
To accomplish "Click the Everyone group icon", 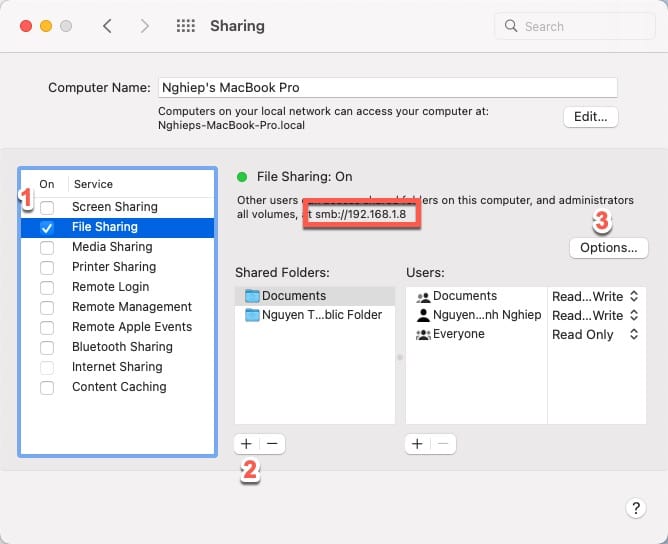I will pyautogui.click(x=423, y=334).
